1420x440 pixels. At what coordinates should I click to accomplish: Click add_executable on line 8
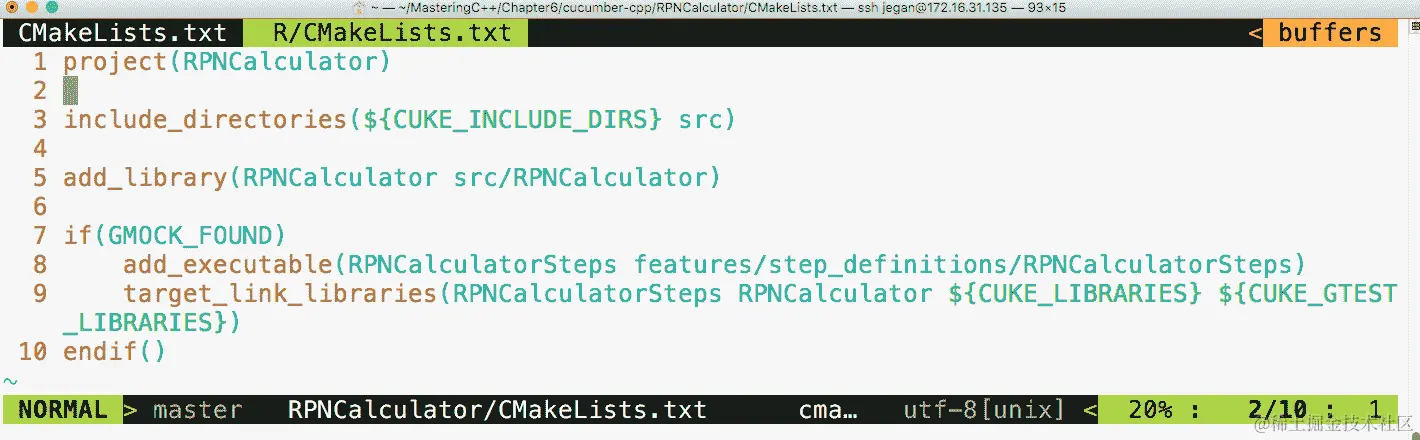coord(227,265)
